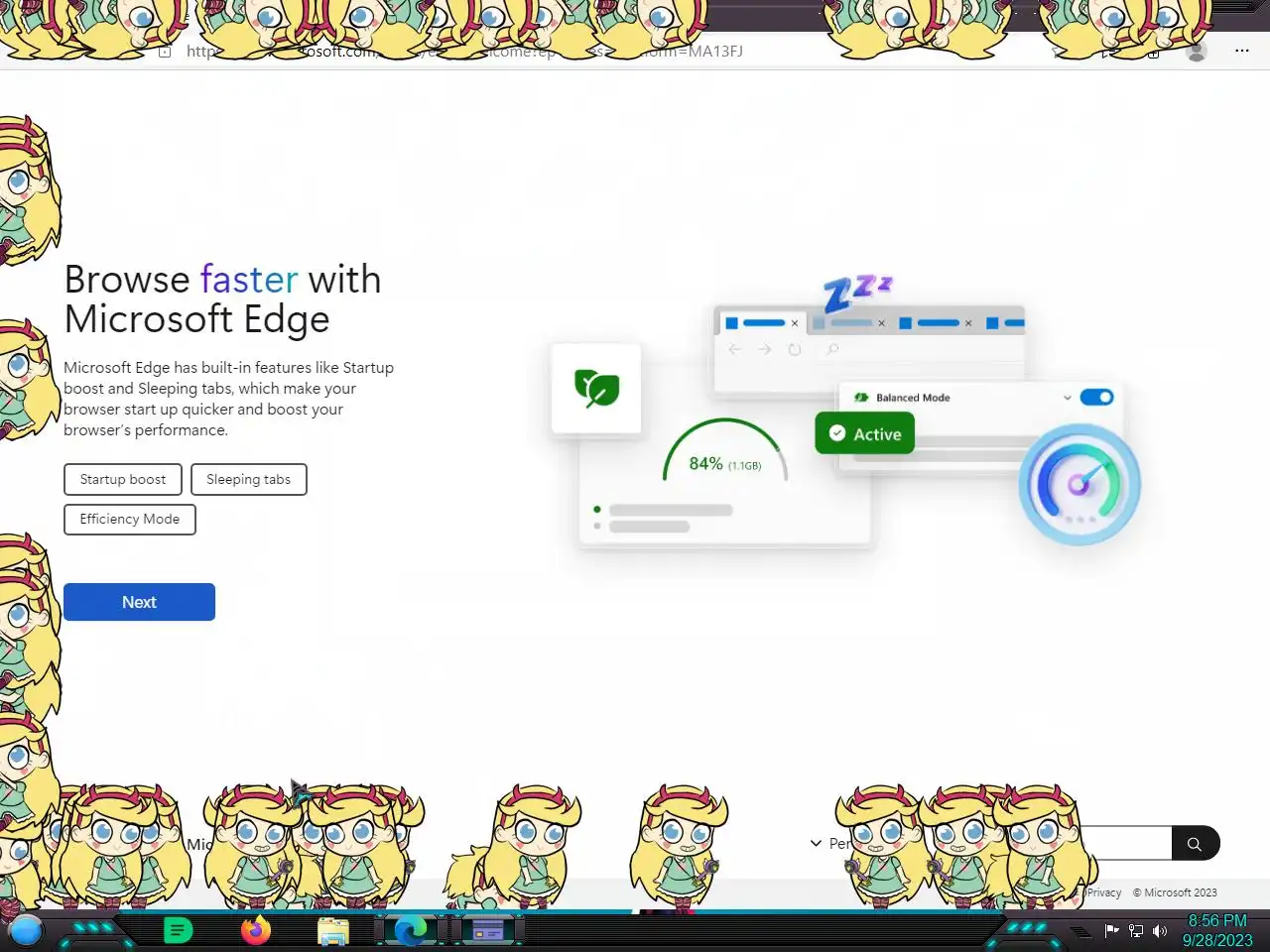Click the magnifier search button in footer

tap(1195, 844)
